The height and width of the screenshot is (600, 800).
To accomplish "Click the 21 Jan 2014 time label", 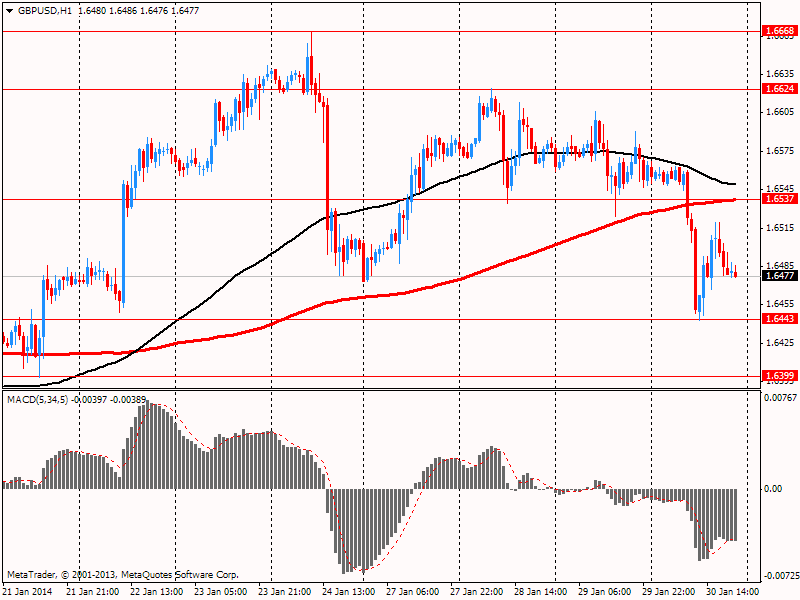I will [28, 592].
